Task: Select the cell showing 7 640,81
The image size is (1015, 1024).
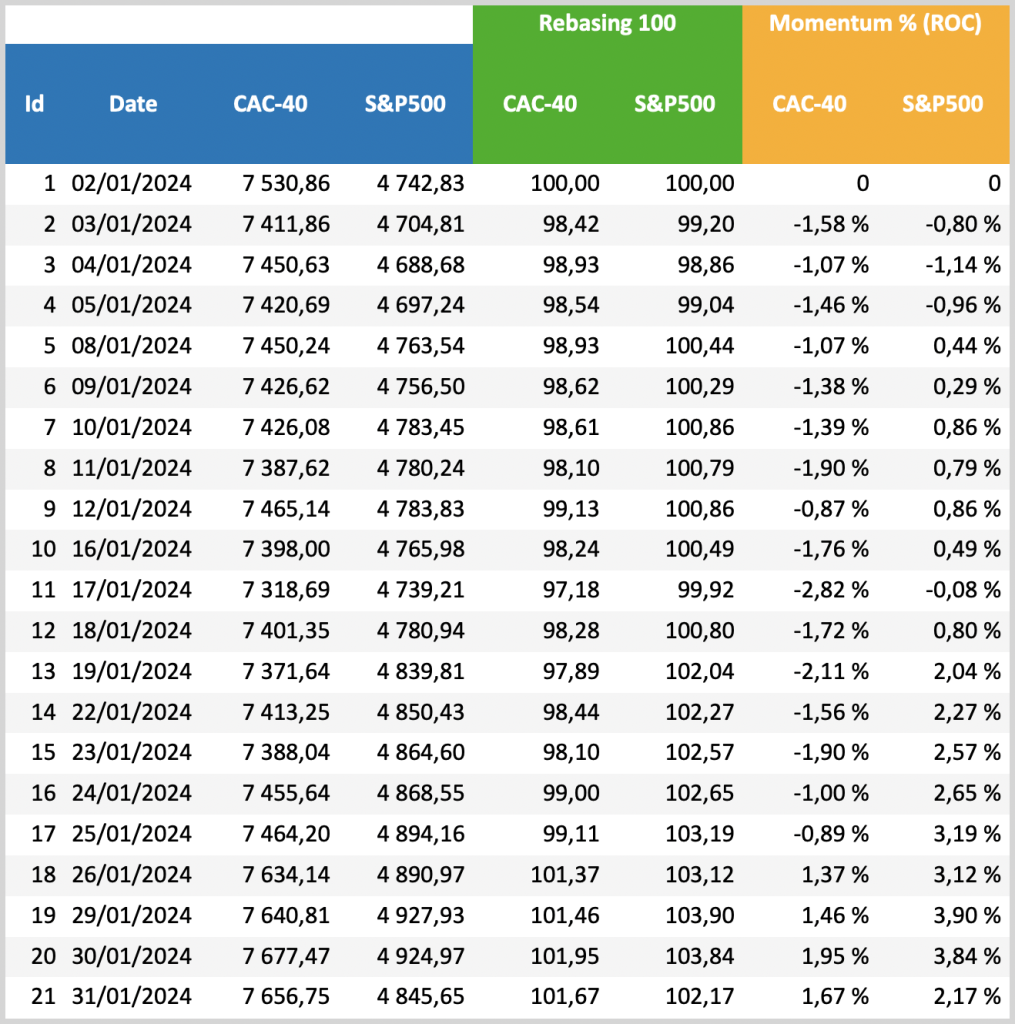Action: (286, 916)
